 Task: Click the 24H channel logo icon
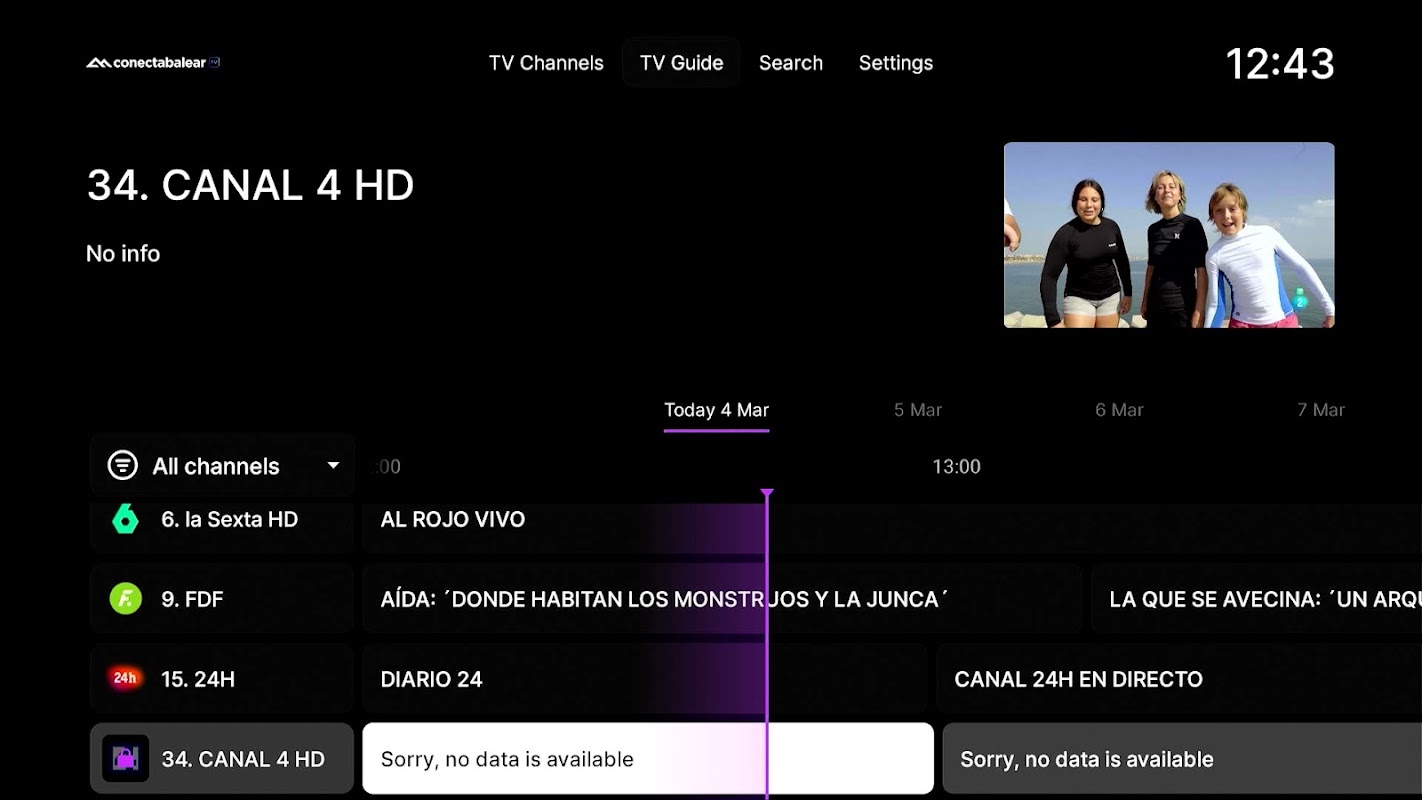(125, 679)
